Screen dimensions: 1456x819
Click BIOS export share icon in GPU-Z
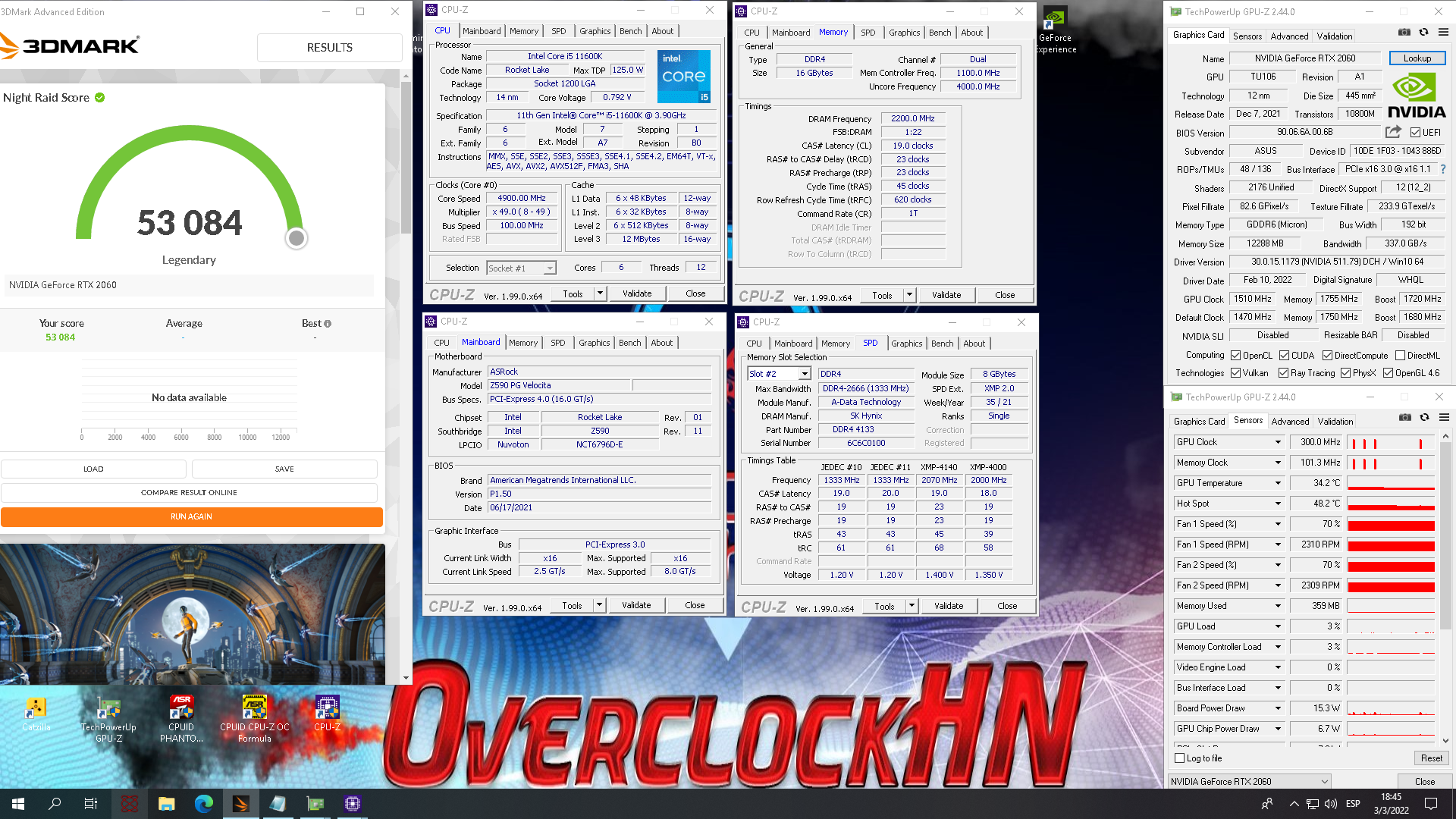click(1393, 132)
